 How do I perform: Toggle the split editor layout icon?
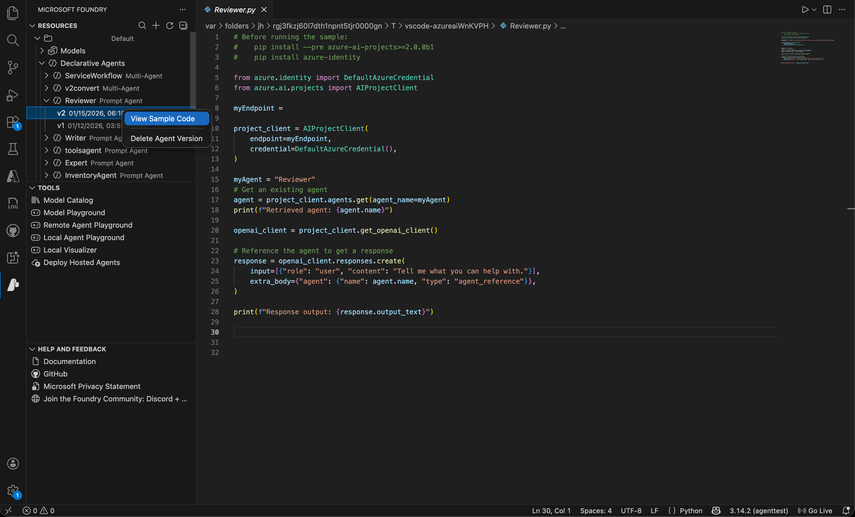[827, 10]
